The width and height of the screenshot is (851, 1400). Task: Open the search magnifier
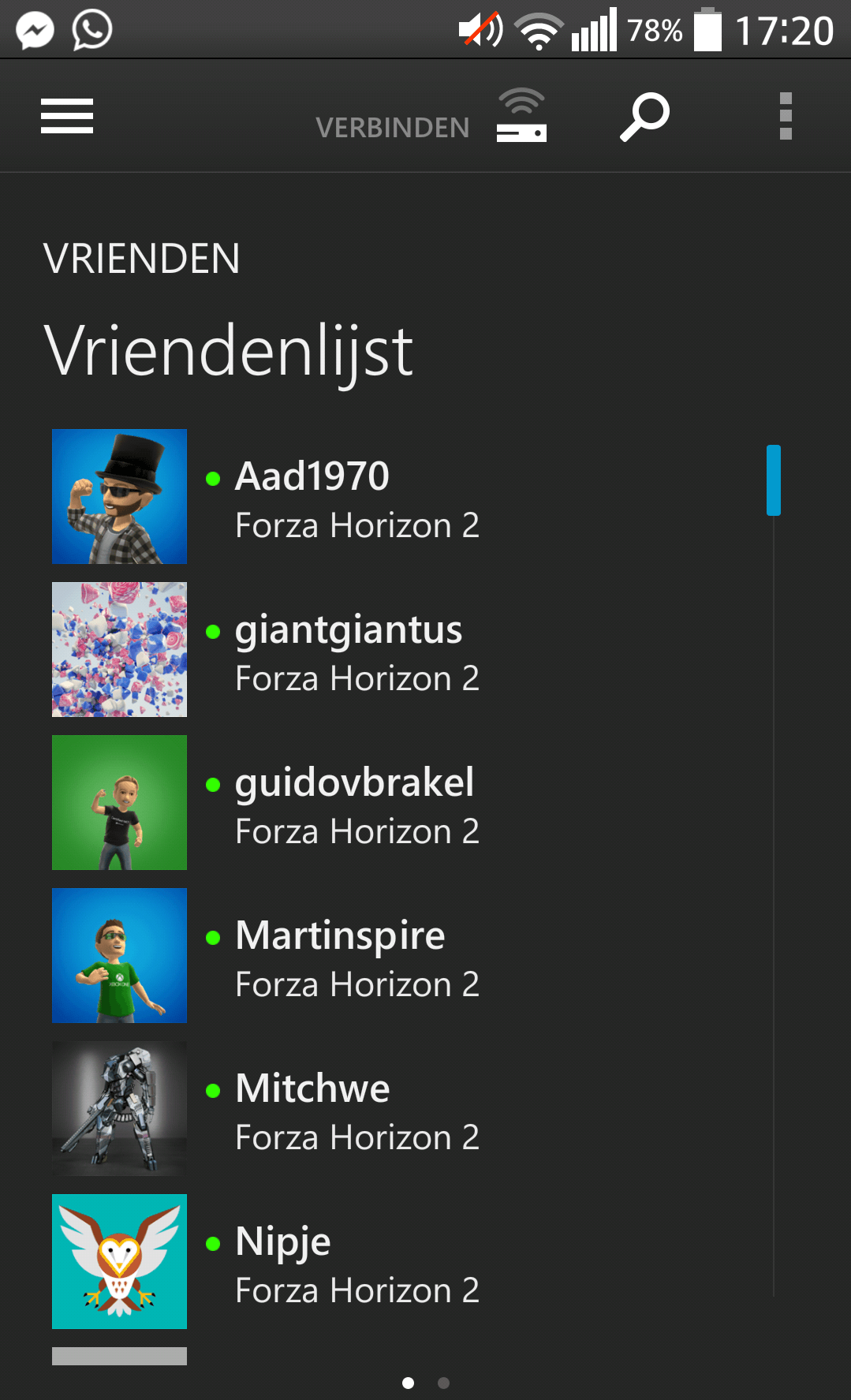(644, 117)
